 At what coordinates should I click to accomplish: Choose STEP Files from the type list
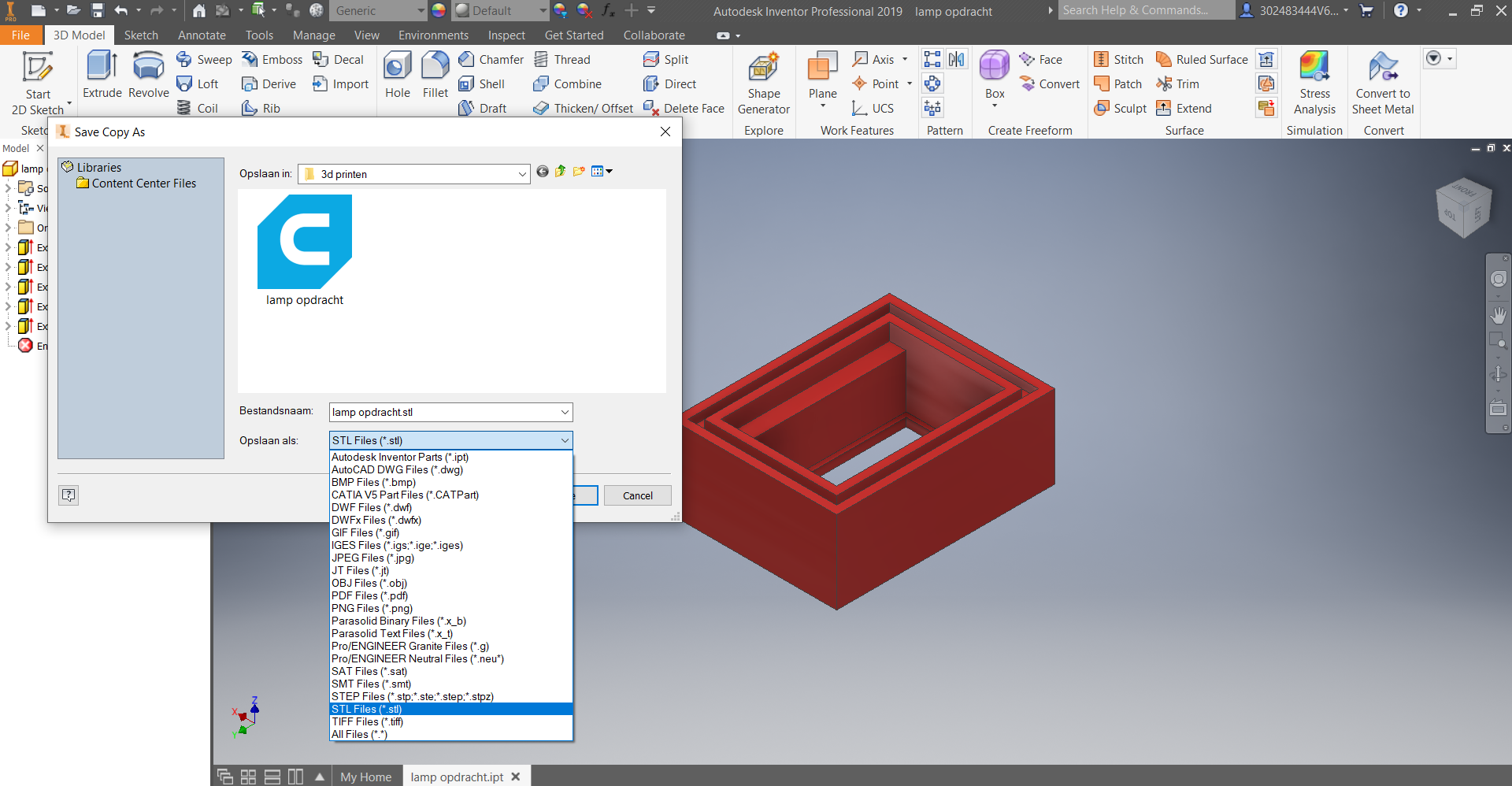[x=412, y=696]
